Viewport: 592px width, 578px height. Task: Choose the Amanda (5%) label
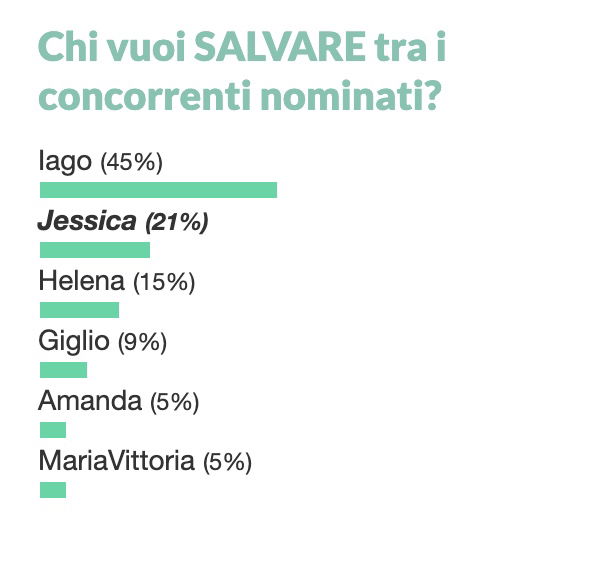pos(119,401)
